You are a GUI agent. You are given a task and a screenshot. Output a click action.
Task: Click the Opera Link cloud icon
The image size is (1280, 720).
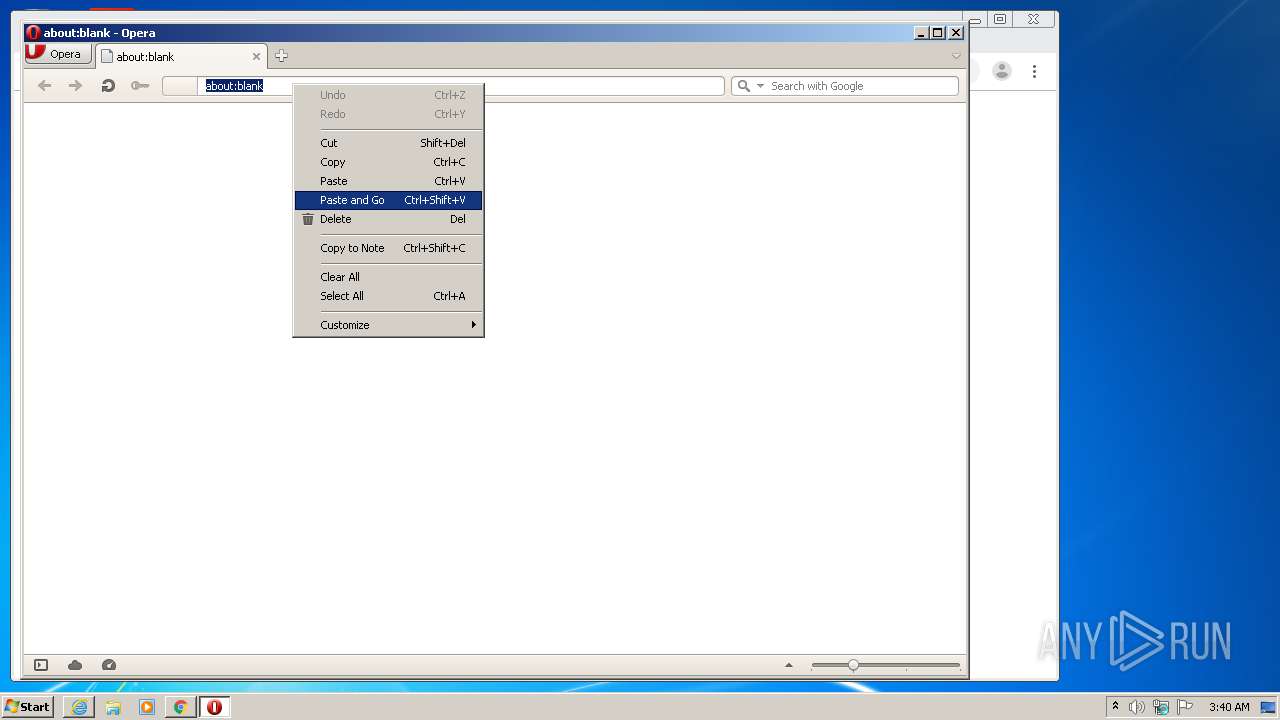tap(75, 665)
